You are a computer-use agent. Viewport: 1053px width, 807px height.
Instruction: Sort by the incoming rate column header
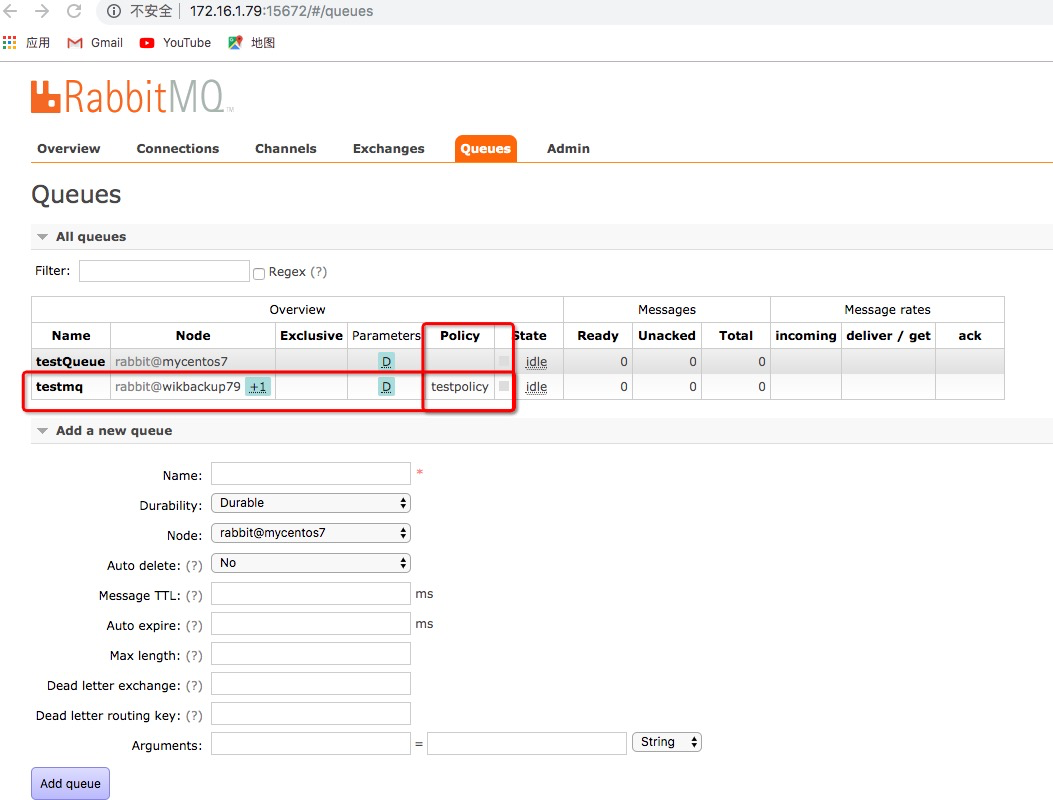[x=806, y=336]
